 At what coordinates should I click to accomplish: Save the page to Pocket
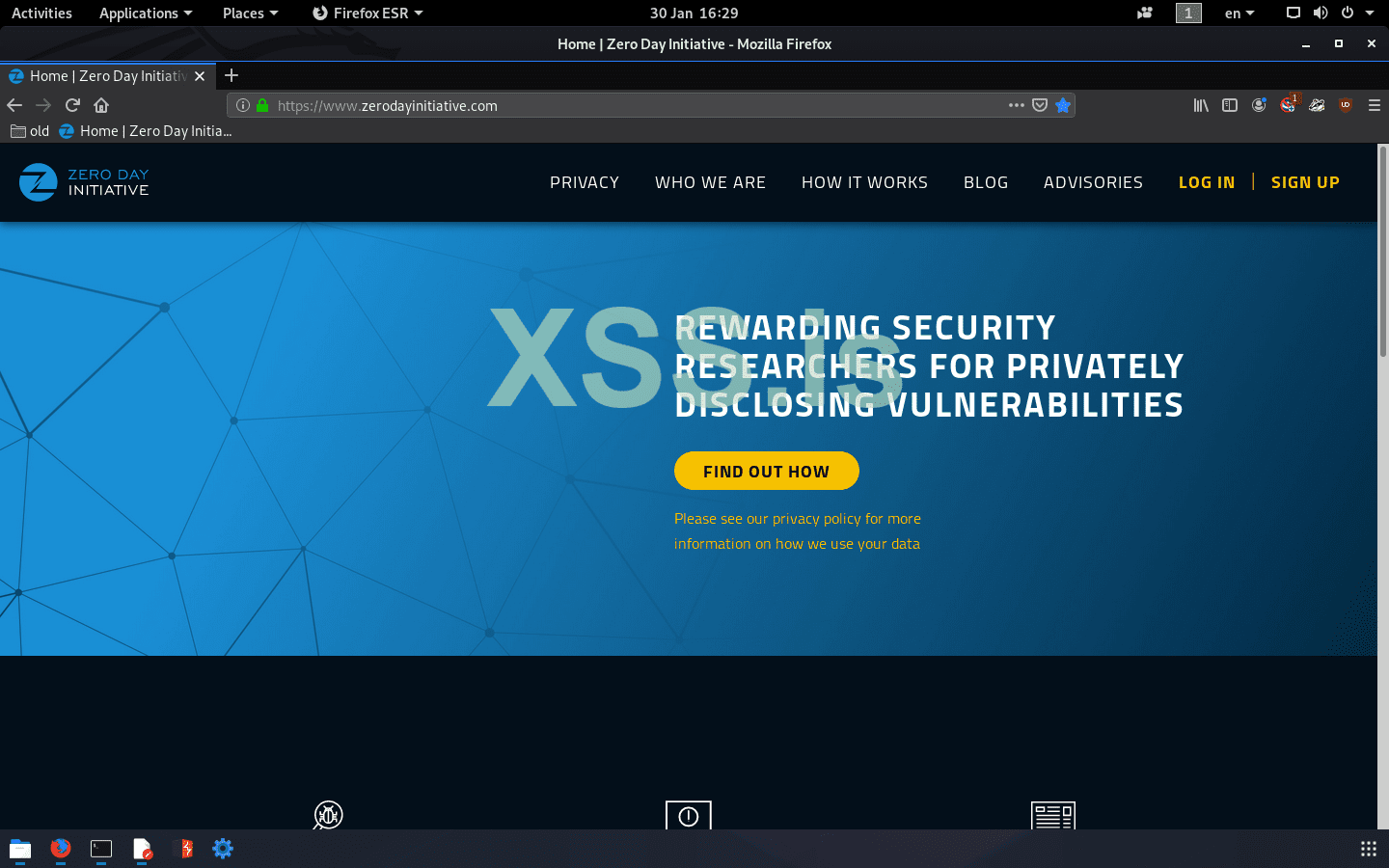1040,105
